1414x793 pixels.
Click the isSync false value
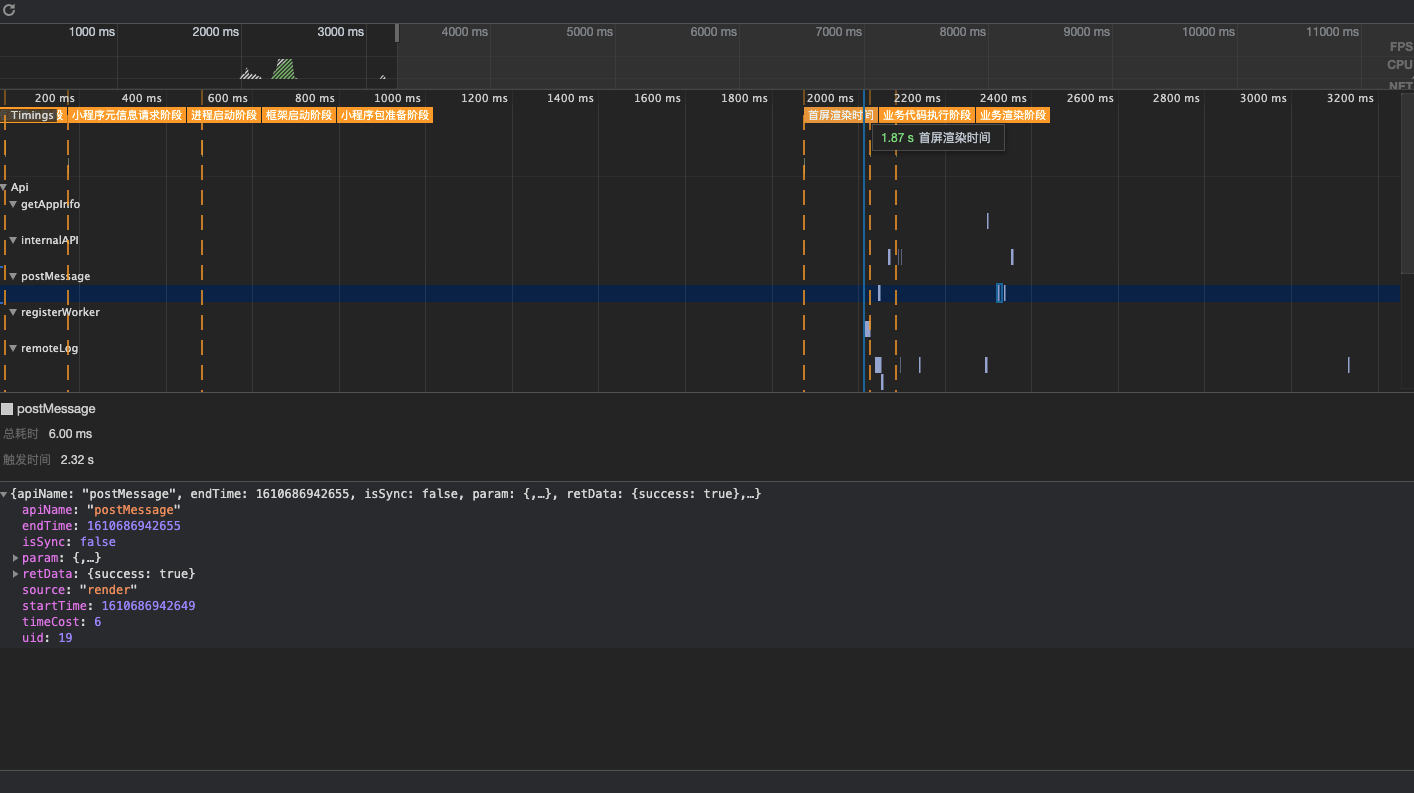98,542
